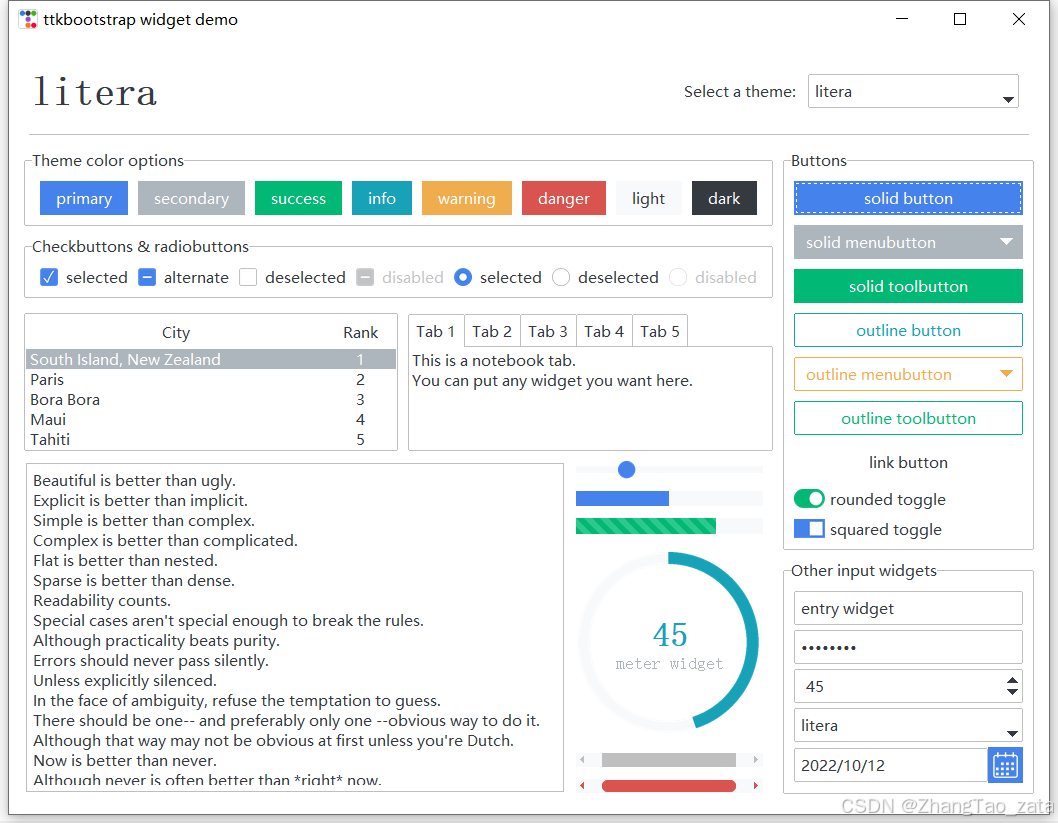Select the Paris row
The height and width of the screenshot is (823, 1058).
(x=211, y=380)
